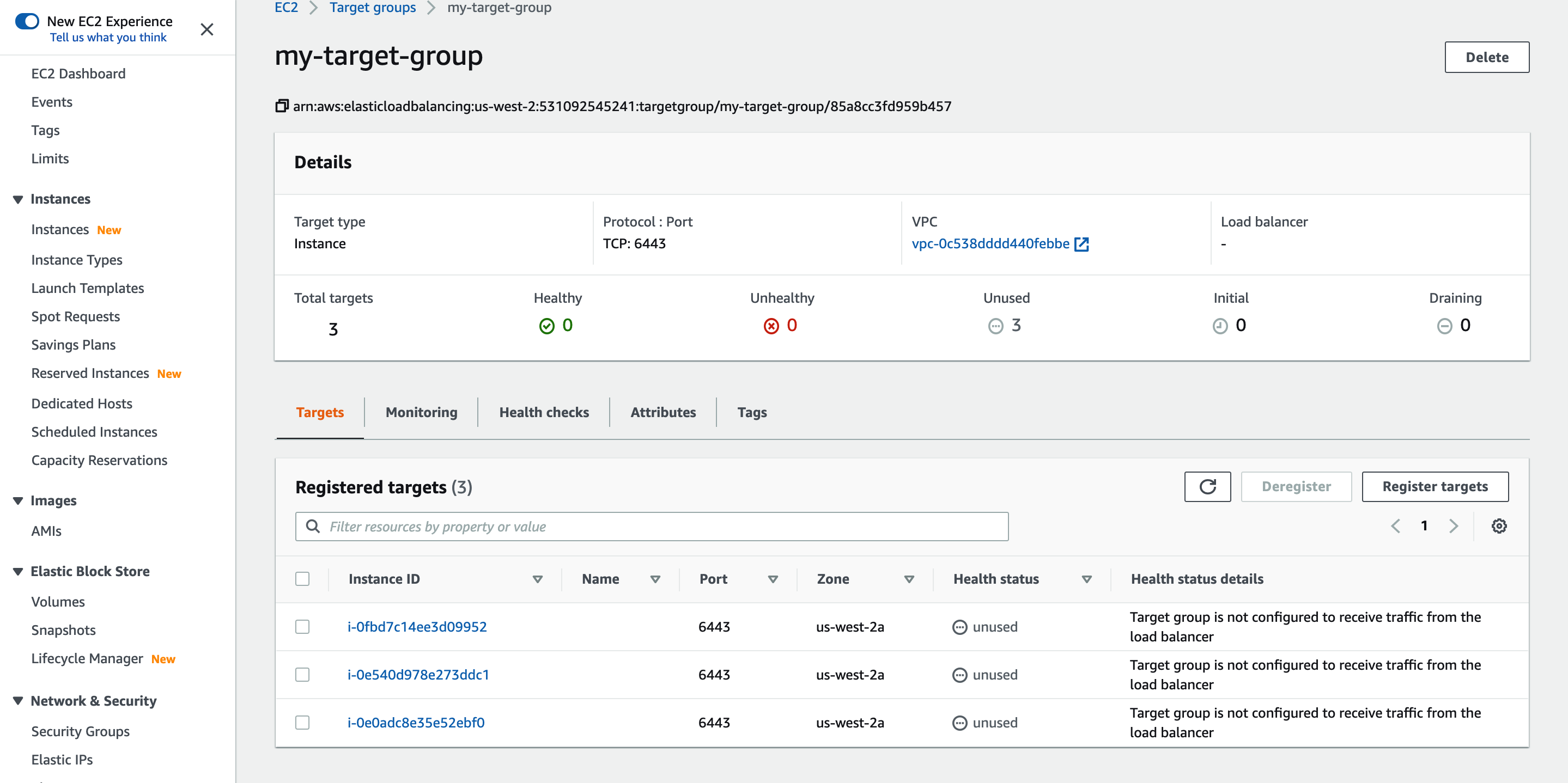
Task: Open table preferences gear icon
Action: pyautogui.click(x=1499, y=526)
